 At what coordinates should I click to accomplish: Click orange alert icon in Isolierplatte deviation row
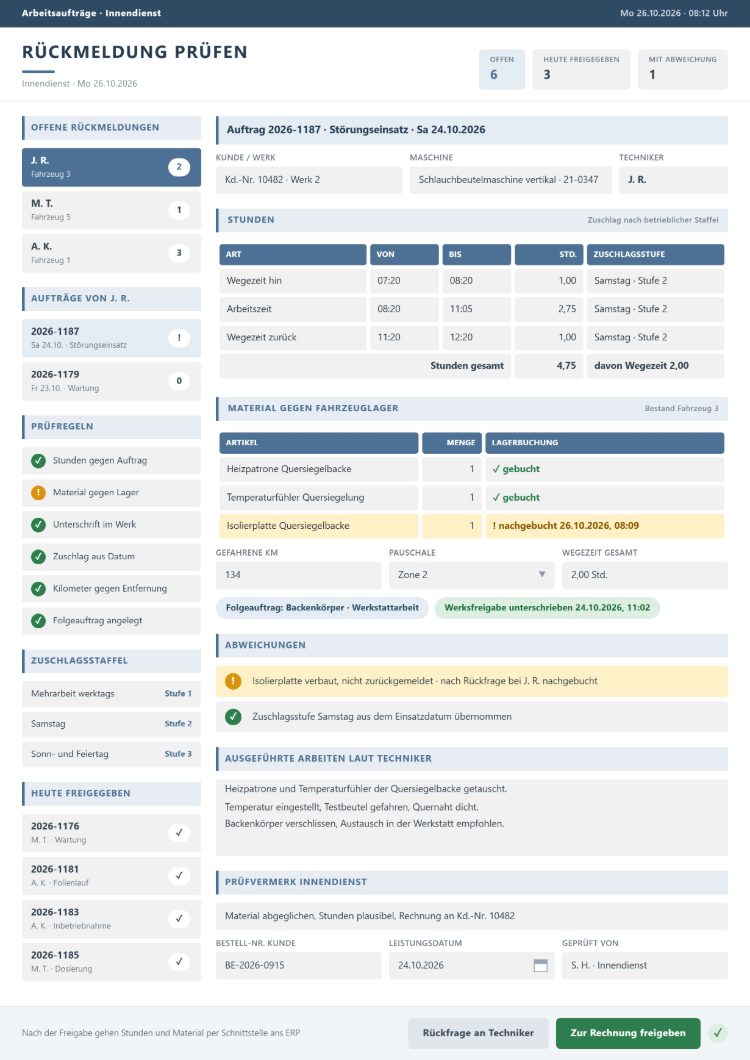pyautogui.click(x=233, y=681)
